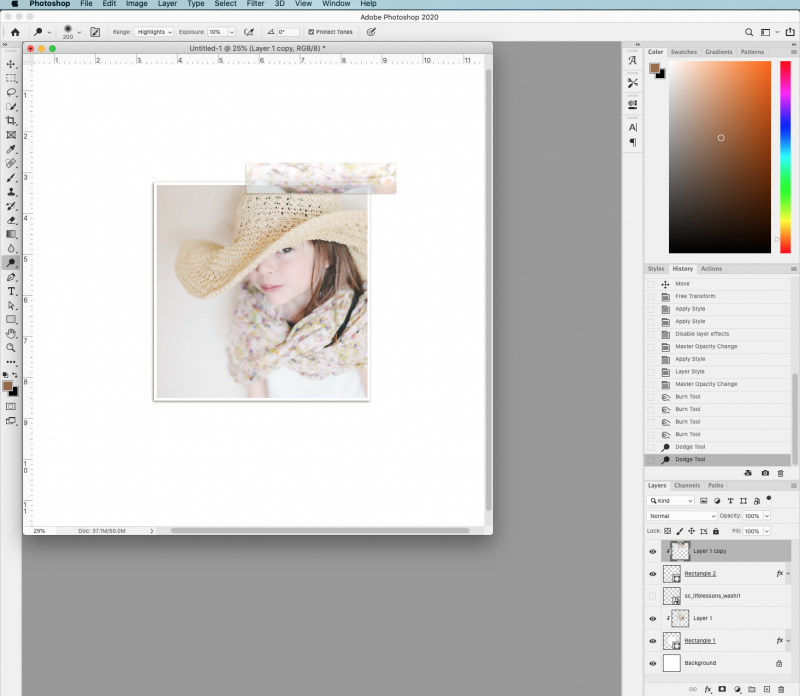This screenshot has width=800, height=696.
Task: Select the Gradient tool
Action: [11, 234]
